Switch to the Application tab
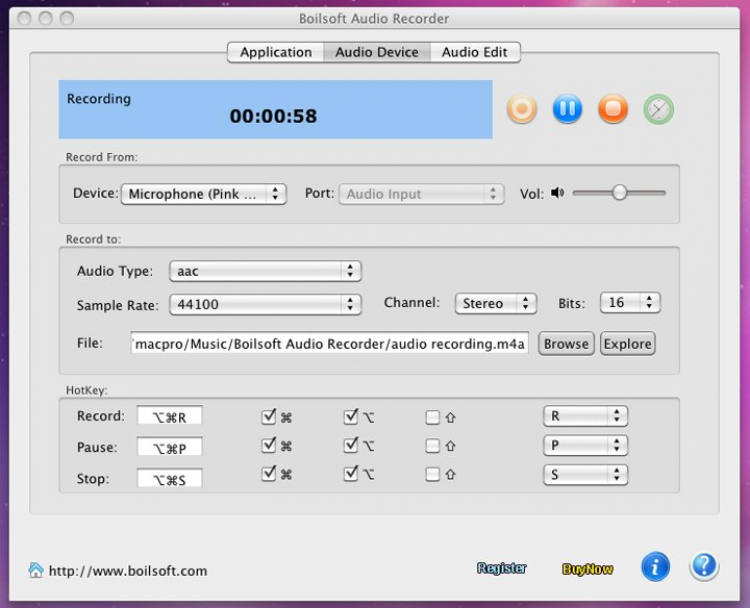The width and height of the screenshot is (750, 608). click(x=275, y=52)
